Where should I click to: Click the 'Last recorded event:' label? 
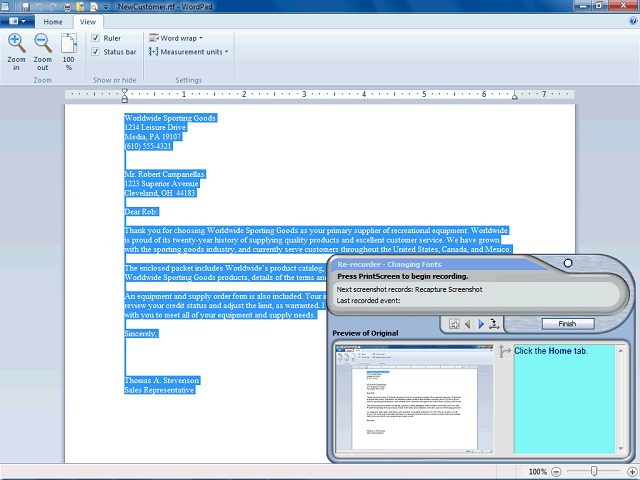369,301
